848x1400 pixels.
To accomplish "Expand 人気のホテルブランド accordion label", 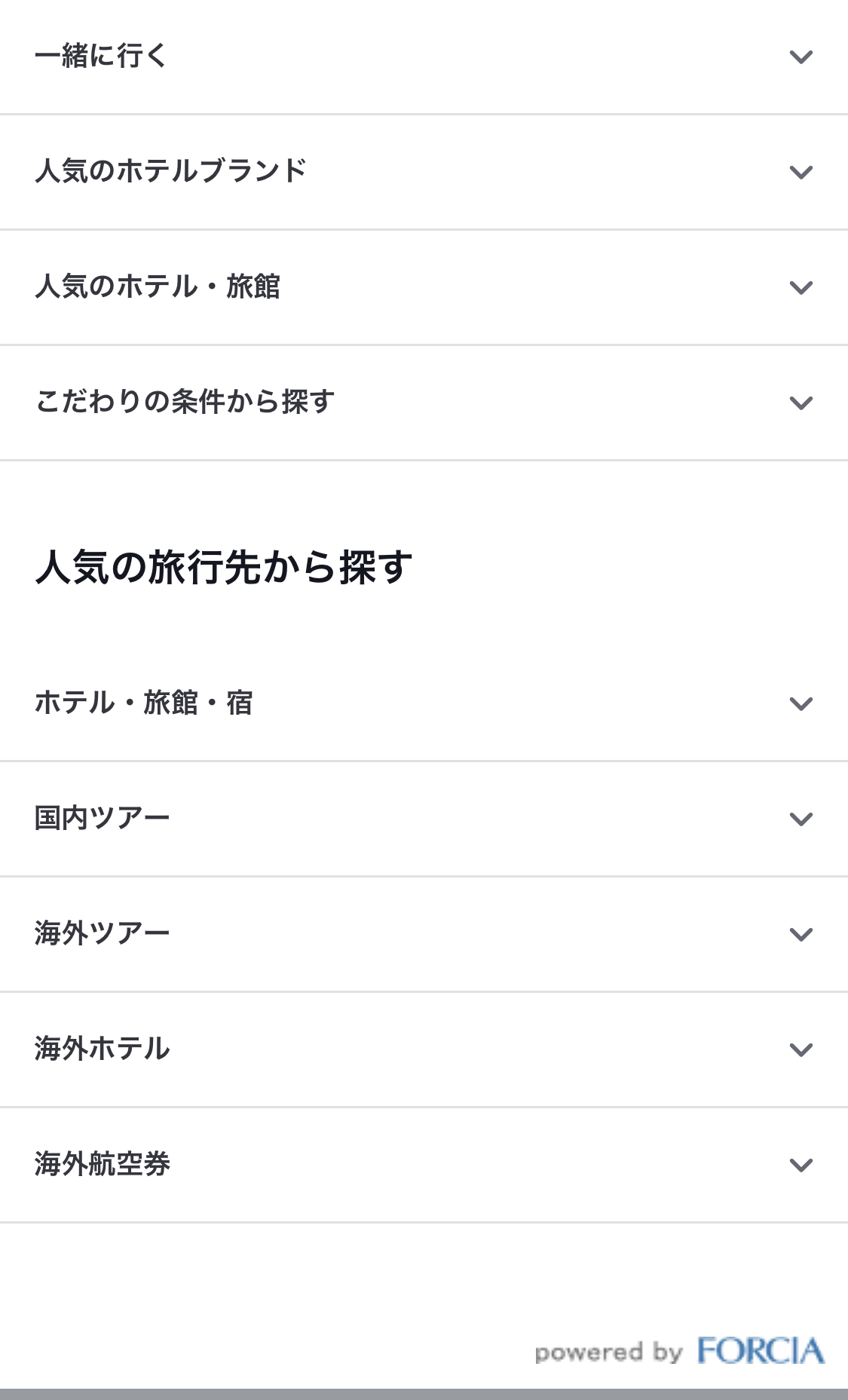I will tap(171, 171).
